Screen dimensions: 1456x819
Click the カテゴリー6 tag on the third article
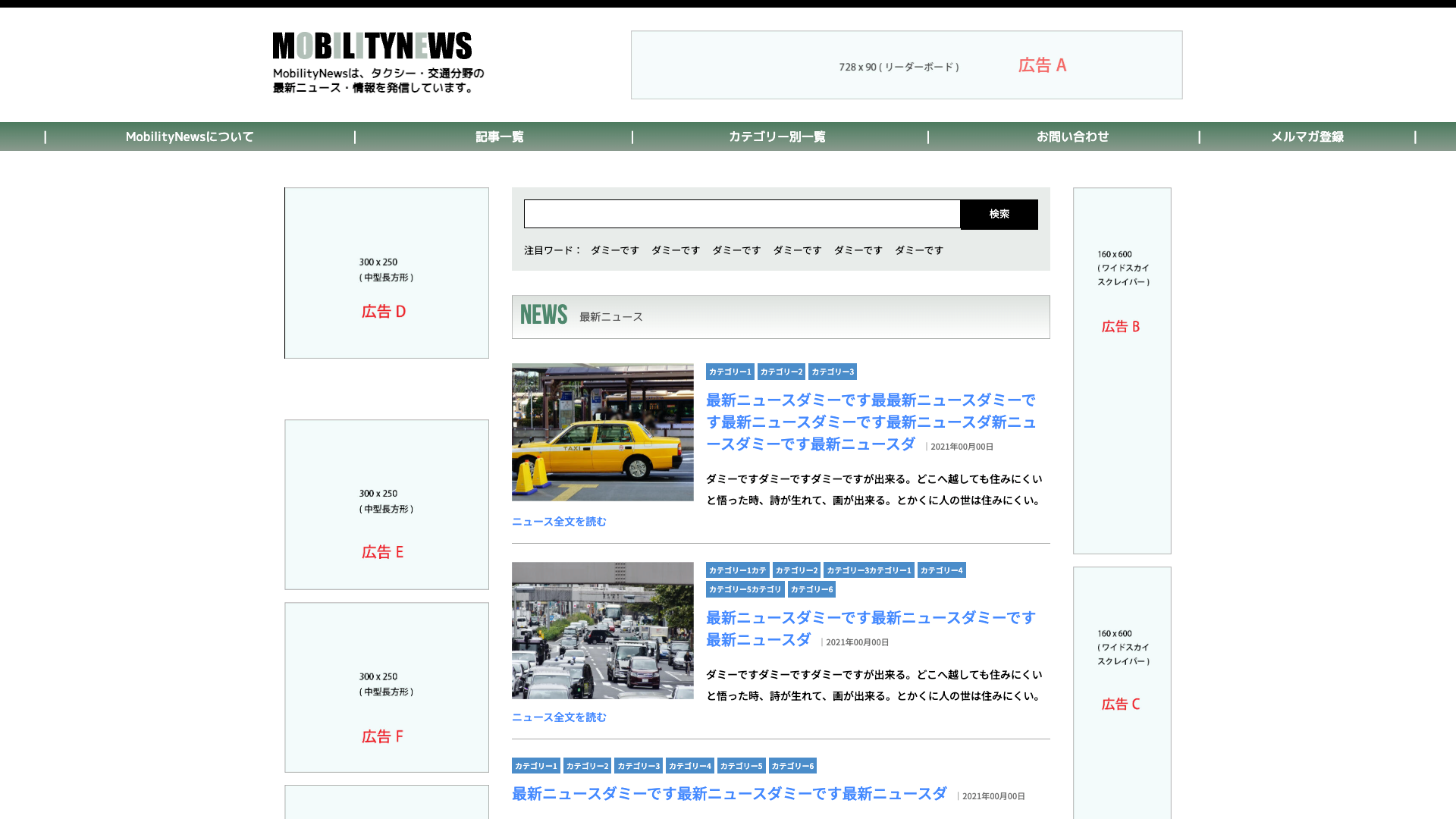[792, 766]
